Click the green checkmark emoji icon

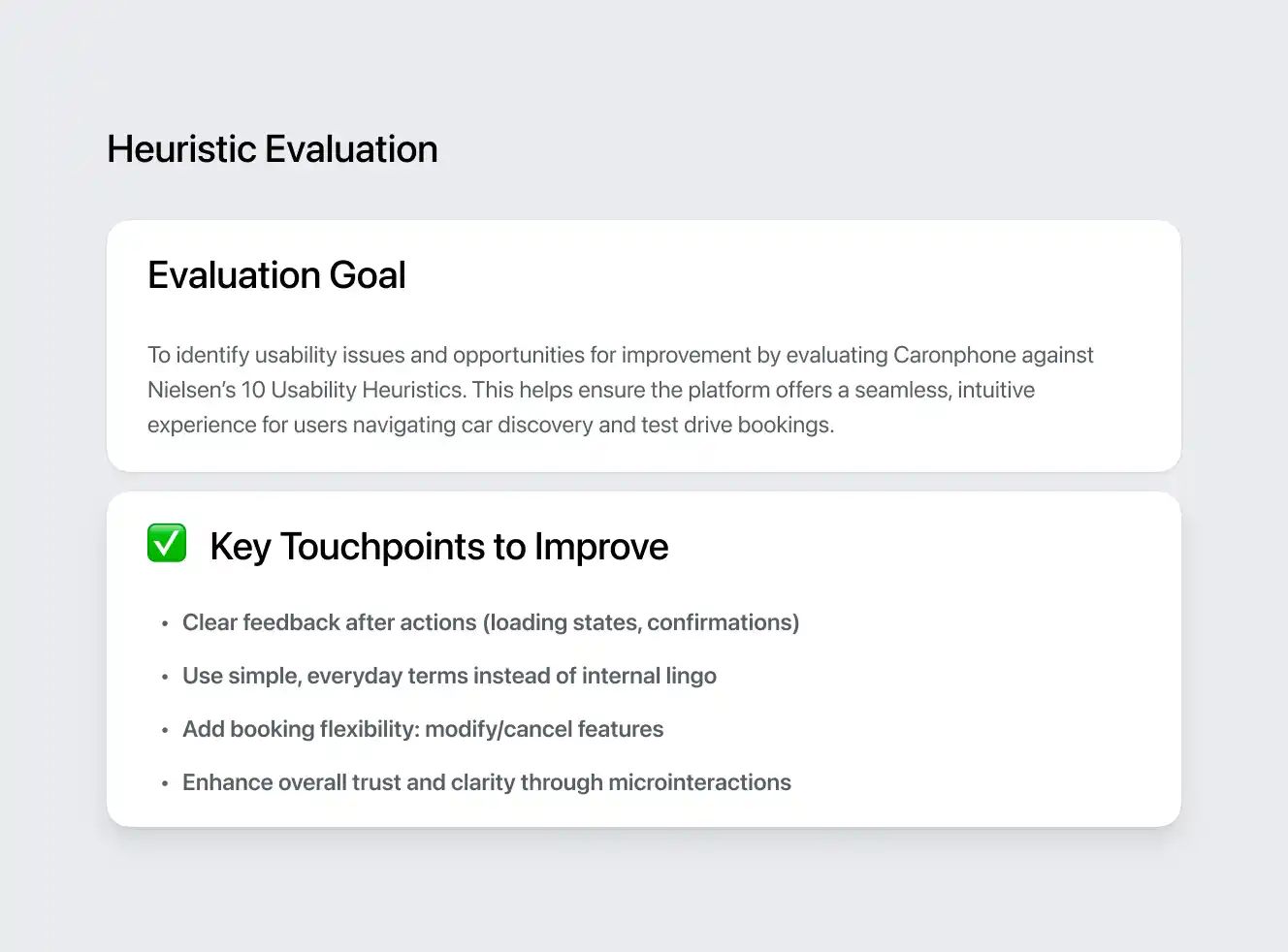point(167,543)
